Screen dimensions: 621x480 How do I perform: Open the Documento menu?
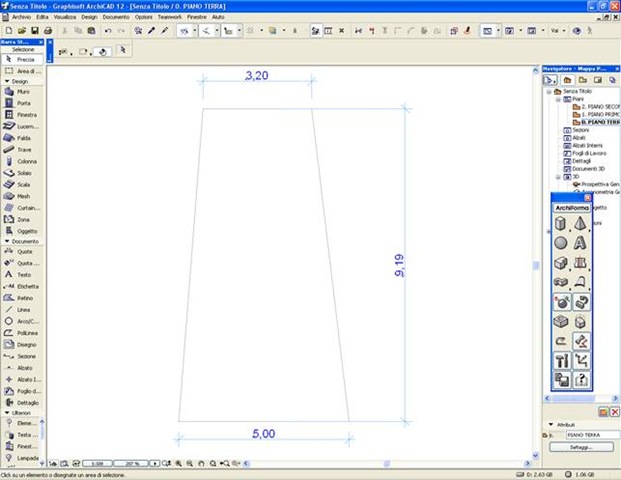[x=116, y=17]
